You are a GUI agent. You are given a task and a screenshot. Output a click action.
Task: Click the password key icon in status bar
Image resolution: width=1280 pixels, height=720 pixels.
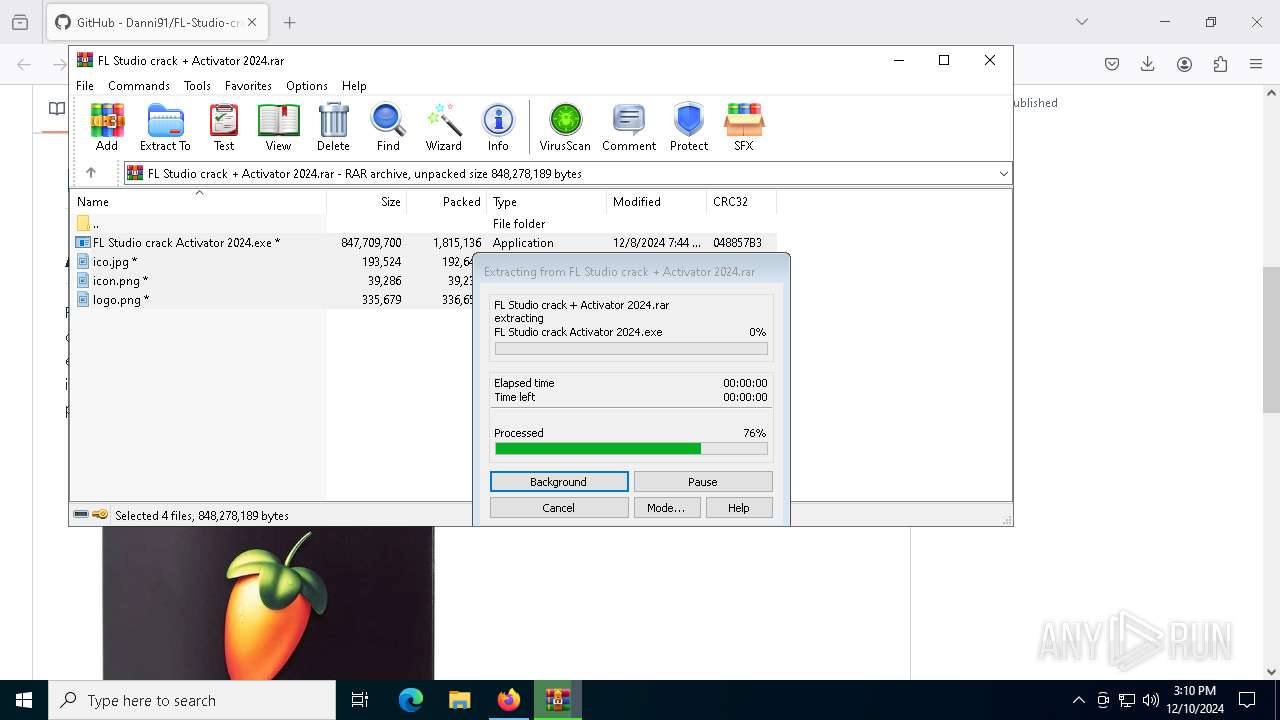click(x=100, y=515)
